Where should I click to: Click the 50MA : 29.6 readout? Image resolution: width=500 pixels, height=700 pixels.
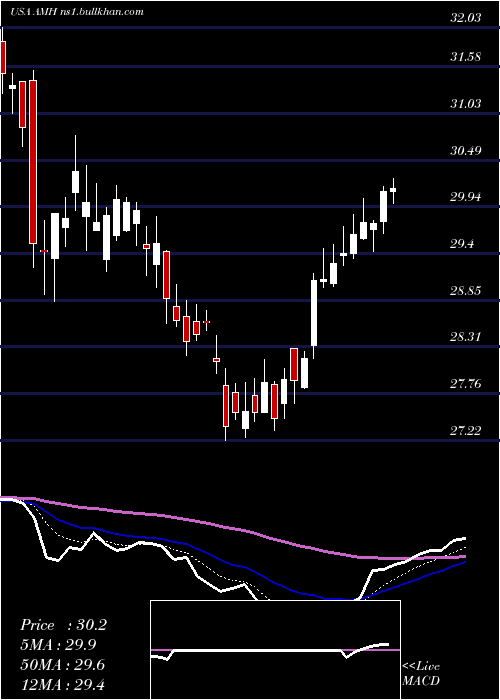coord(62,664)
